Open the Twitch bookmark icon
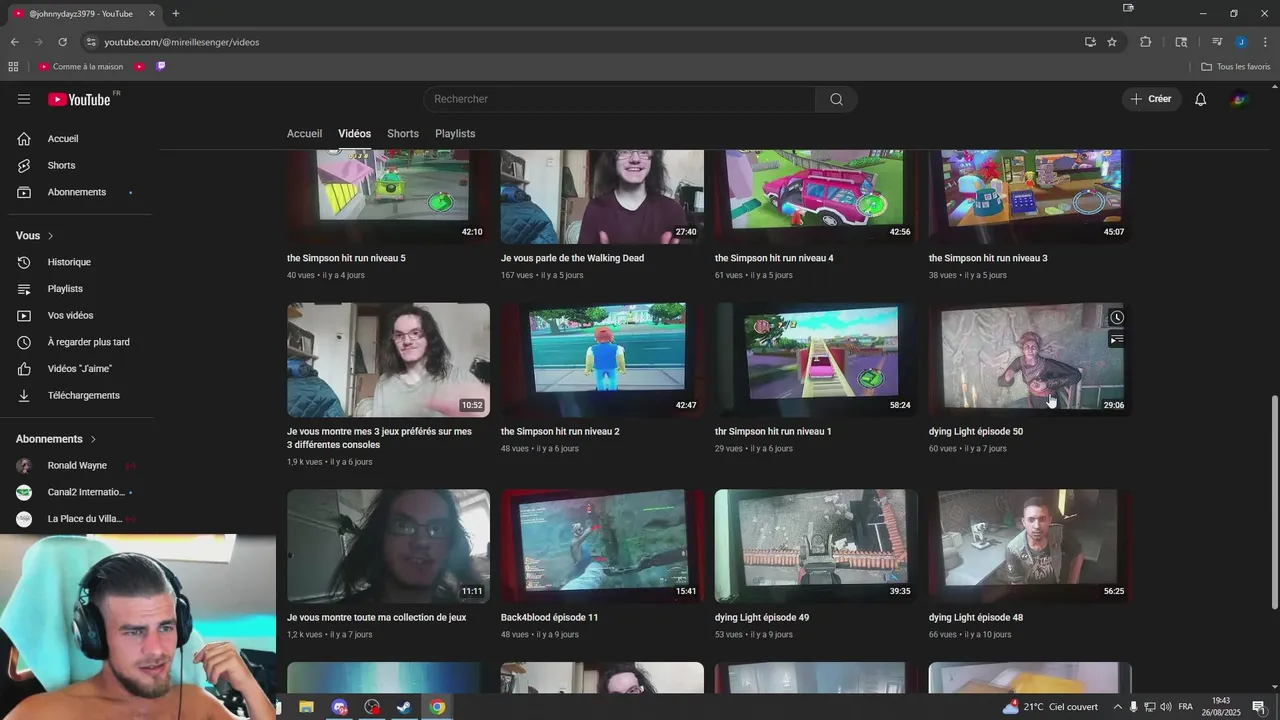Screen dimensions: 1280x720 tap(161, 67)
